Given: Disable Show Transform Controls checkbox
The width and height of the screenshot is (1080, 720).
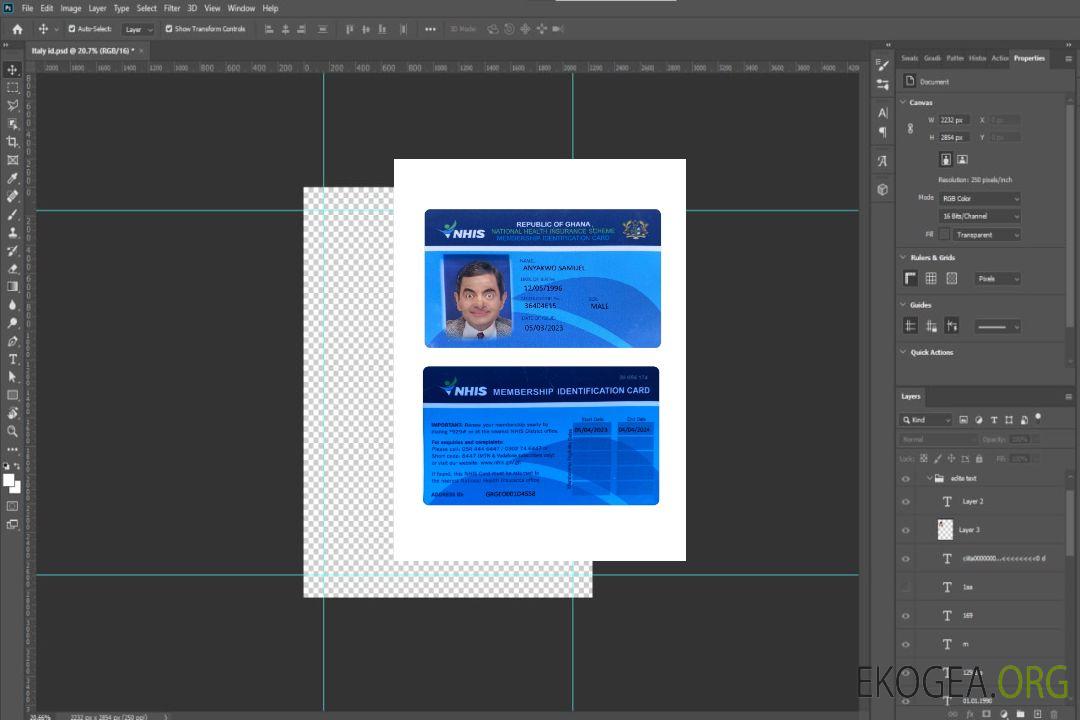Looking at the screenshot, I should coord(168,29).
